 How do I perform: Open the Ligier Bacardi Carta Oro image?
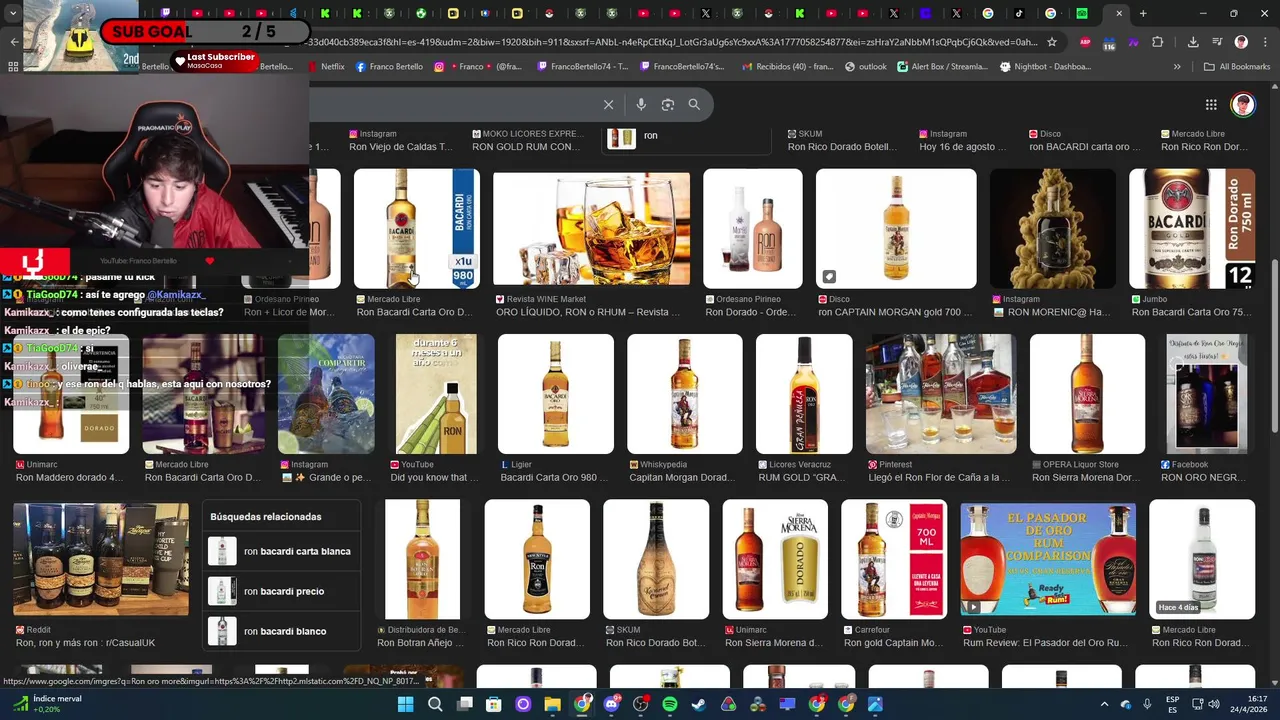pyautogui.click(x=555, y=394)
